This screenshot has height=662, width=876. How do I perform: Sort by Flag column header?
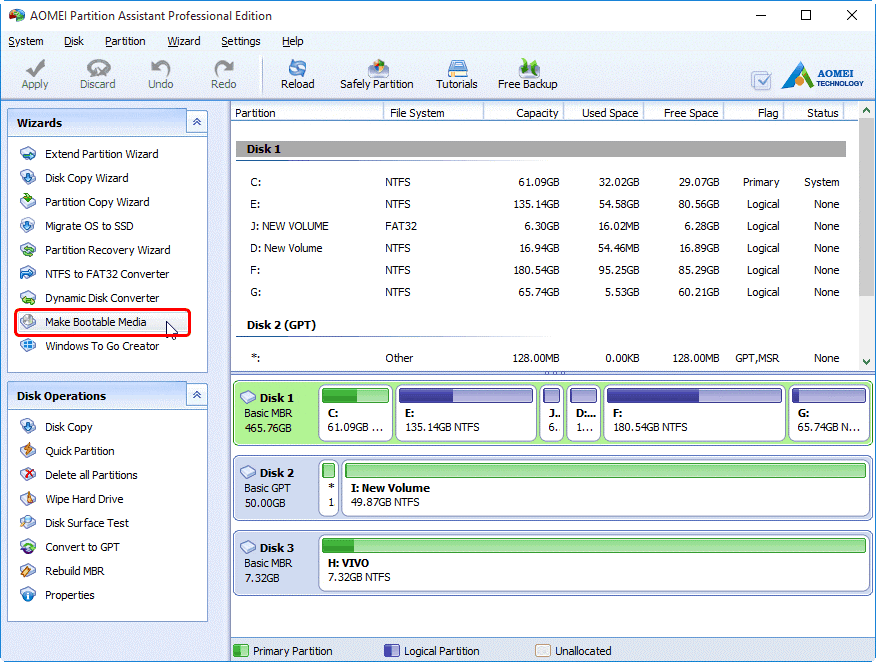click(755, 113)
